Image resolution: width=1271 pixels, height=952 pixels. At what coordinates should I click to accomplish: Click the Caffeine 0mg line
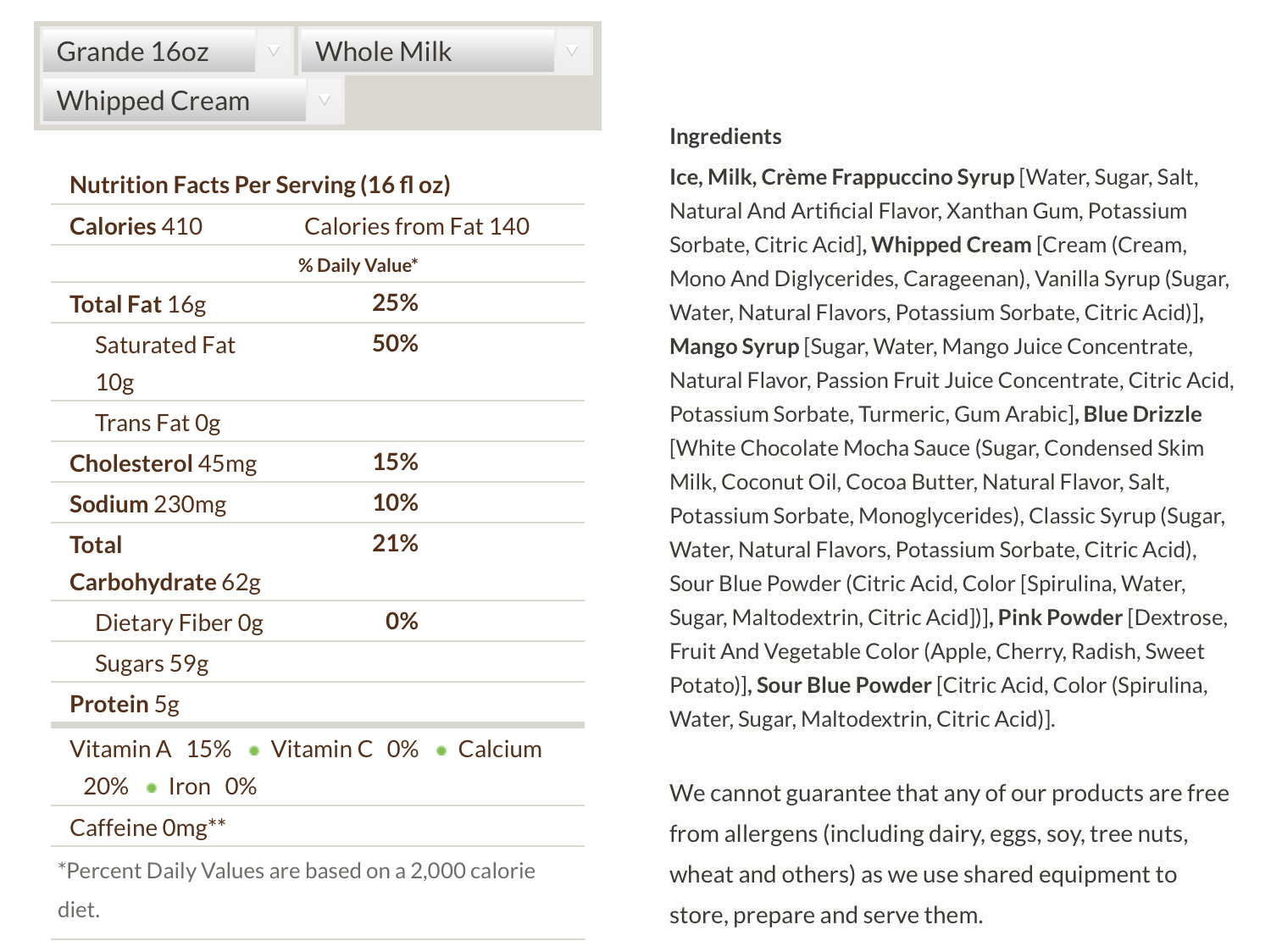click(x=147, y=827)
